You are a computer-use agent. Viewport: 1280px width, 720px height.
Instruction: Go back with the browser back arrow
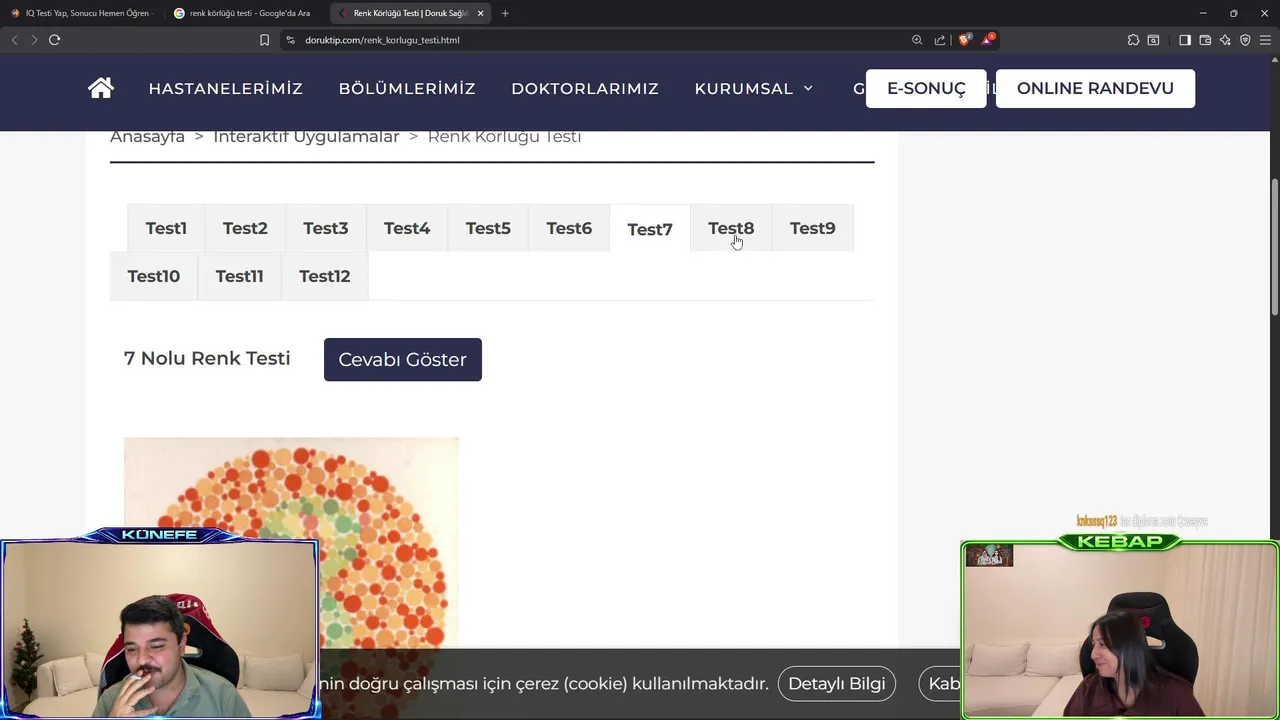point(14,40)
